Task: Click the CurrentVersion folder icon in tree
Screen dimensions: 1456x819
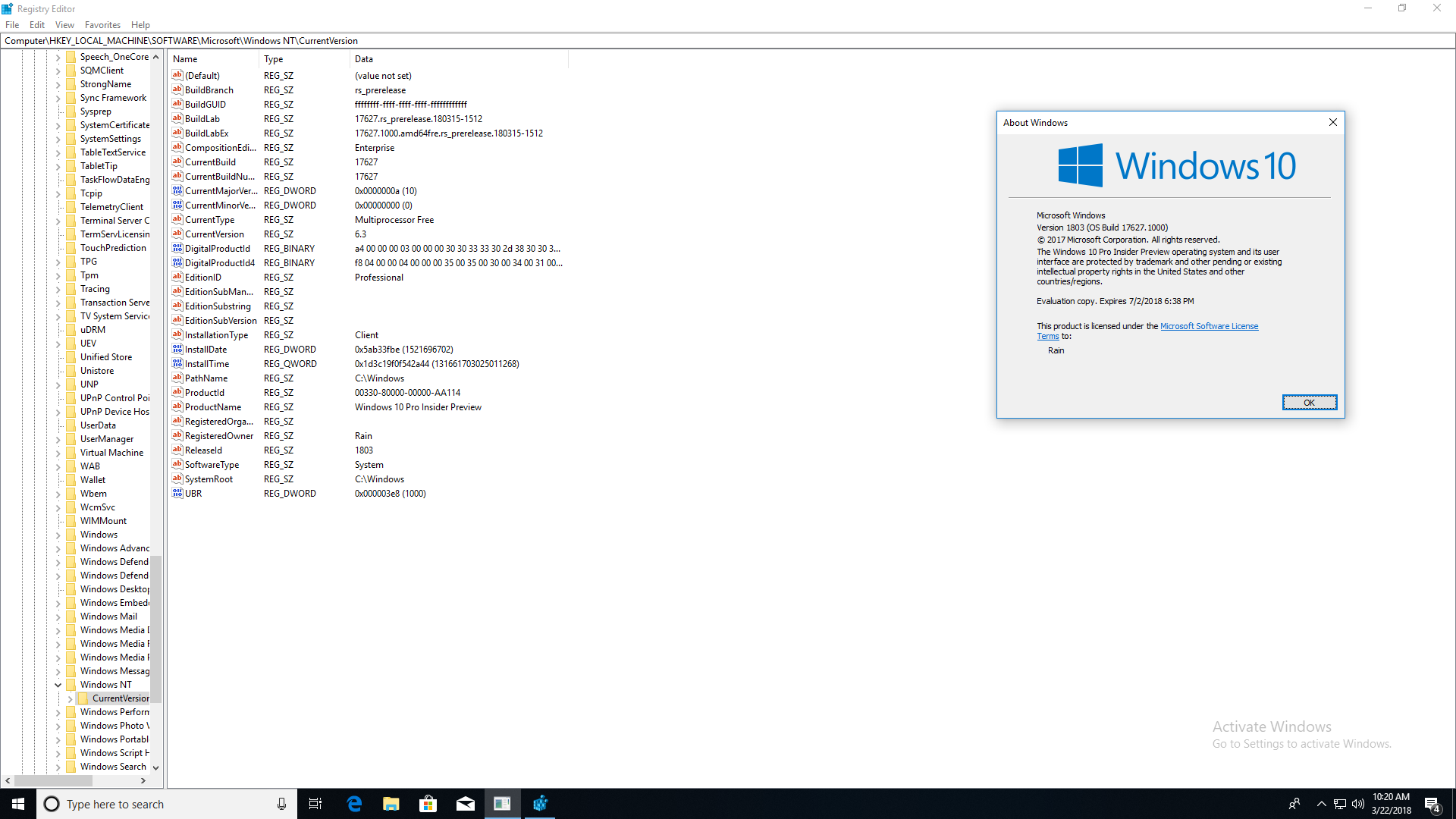Action: tap(83, 698)
